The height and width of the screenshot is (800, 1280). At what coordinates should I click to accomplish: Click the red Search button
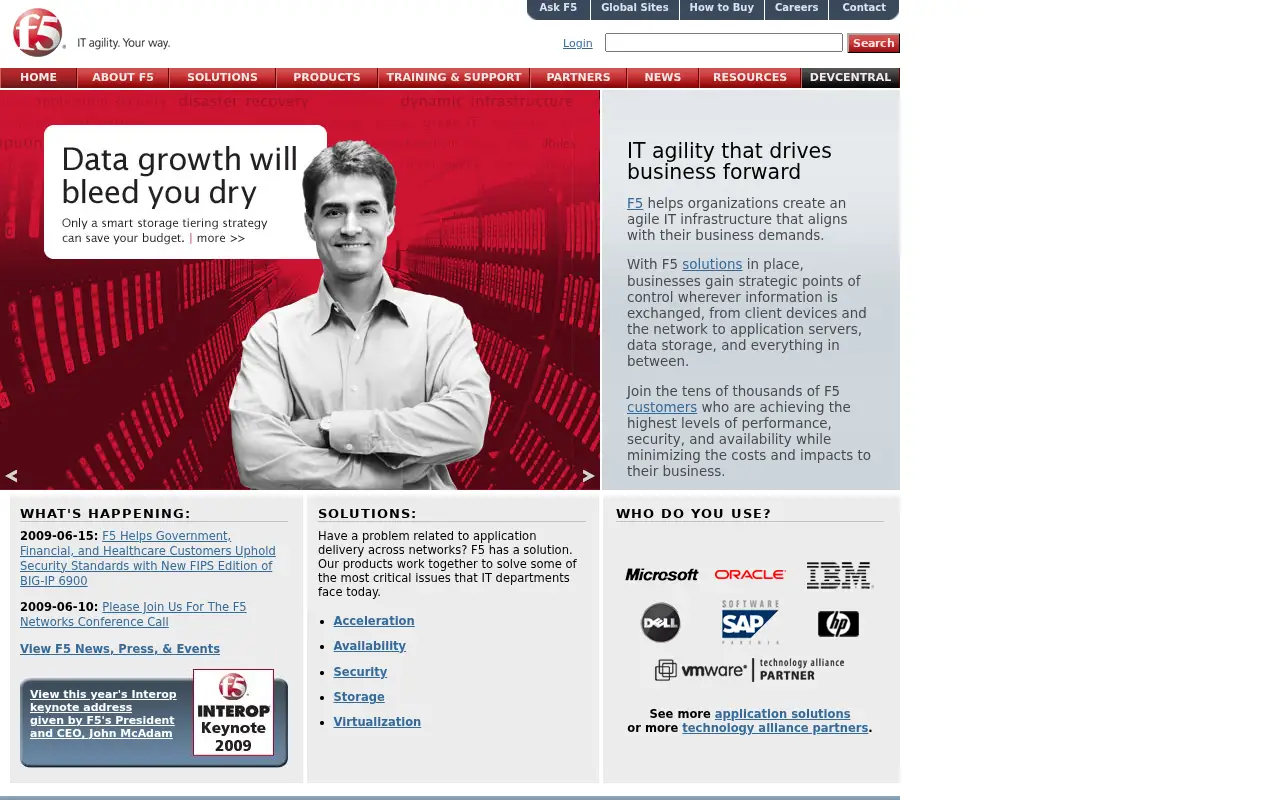point(873,43)
